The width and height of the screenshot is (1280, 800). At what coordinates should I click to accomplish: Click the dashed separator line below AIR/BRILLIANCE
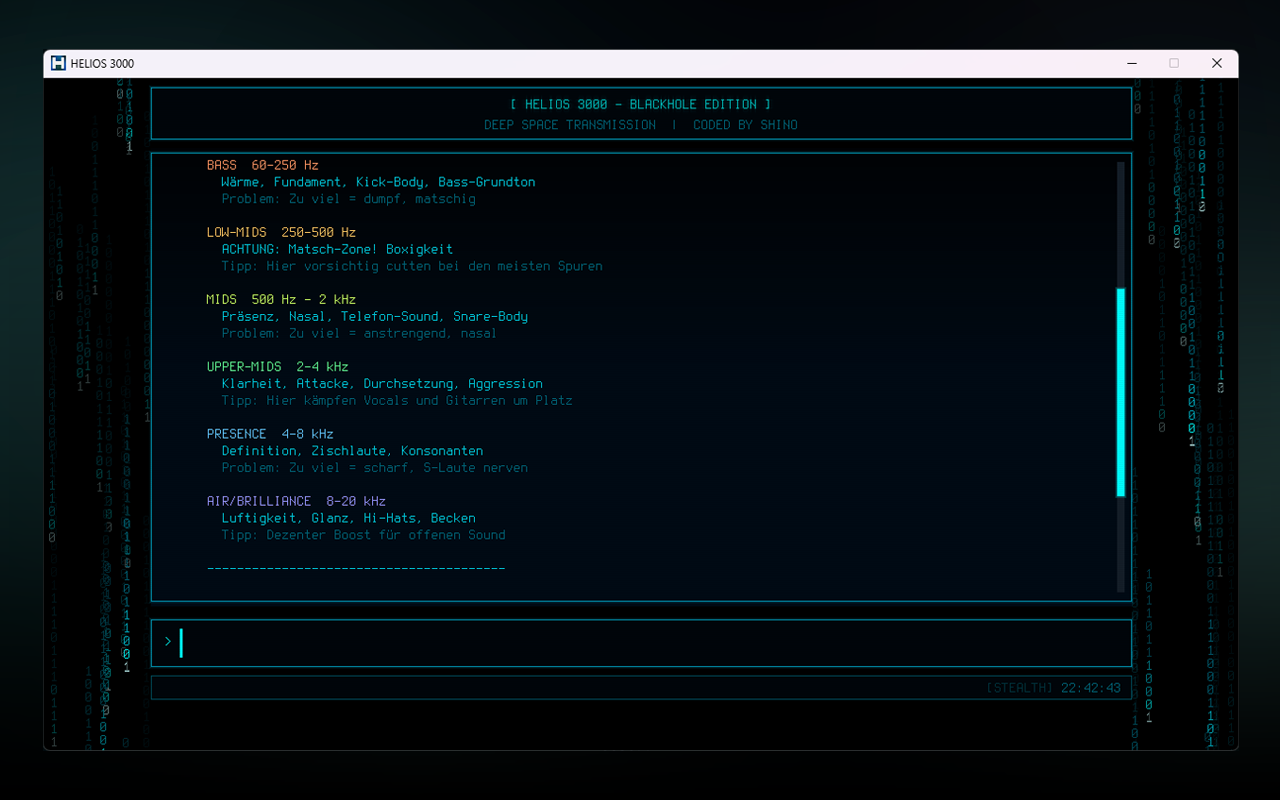click(355, 567)
